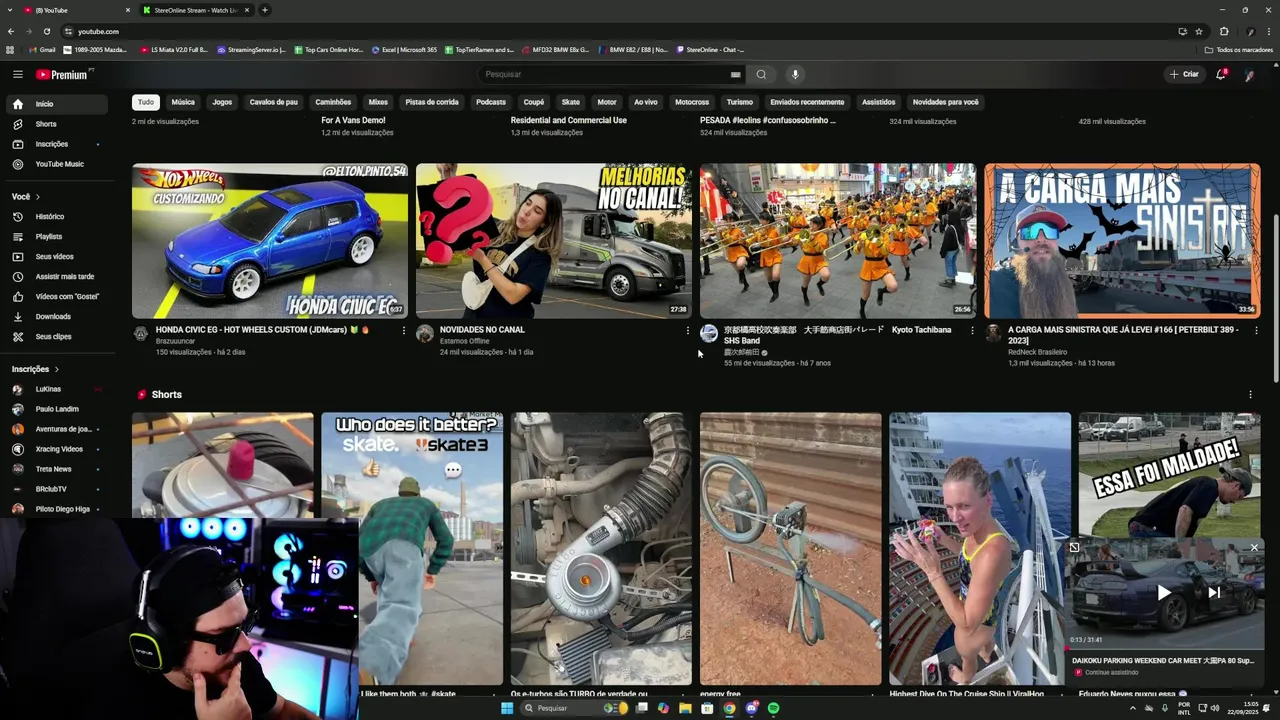
Task: Select the Novidades para você filter chip
Action: click(x=945, y=102)
